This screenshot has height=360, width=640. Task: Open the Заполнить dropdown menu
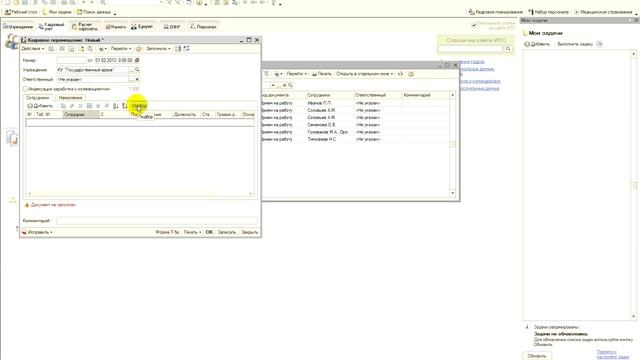[158, 49]
